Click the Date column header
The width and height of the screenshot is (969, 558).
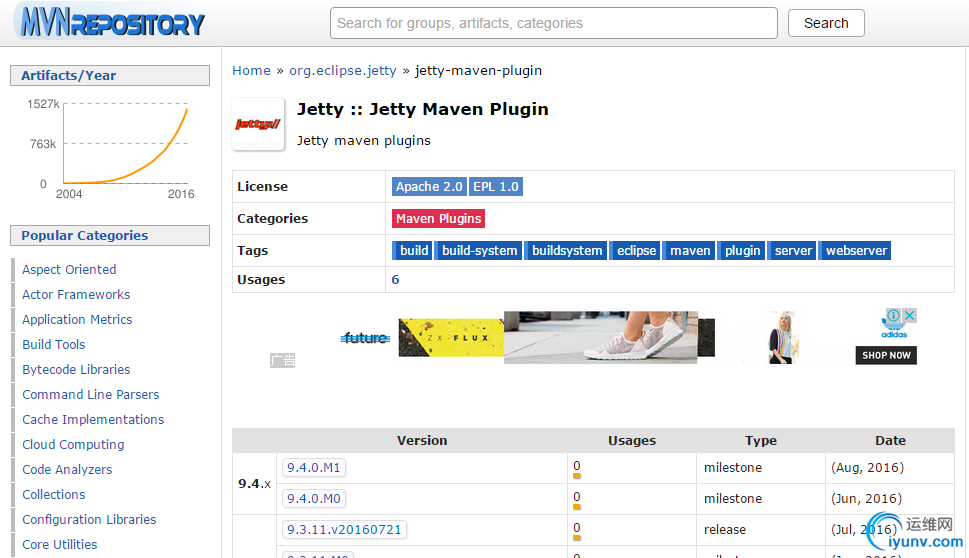[x=891, y=441]
